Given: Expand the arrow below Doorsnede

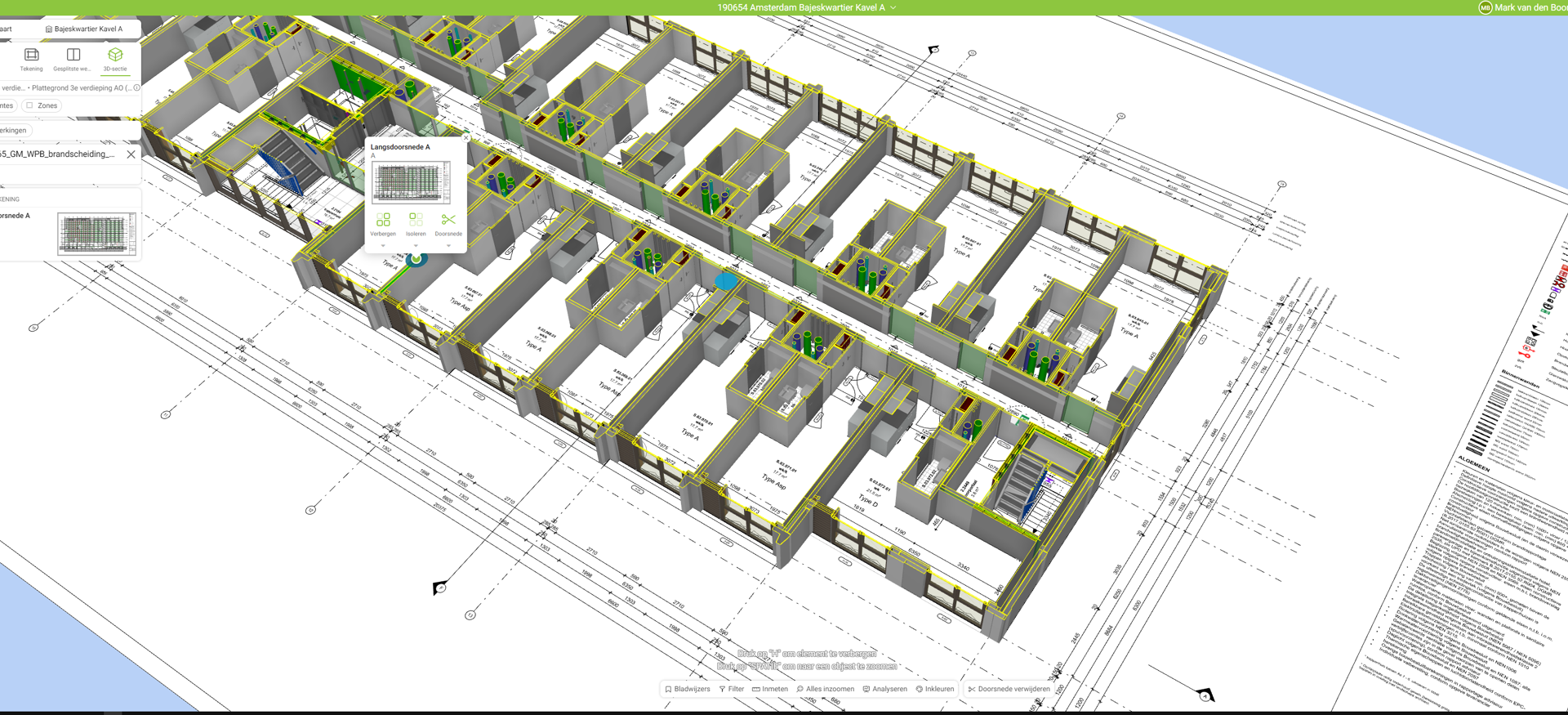Looking at the screenshot, I should pos(448,245).
